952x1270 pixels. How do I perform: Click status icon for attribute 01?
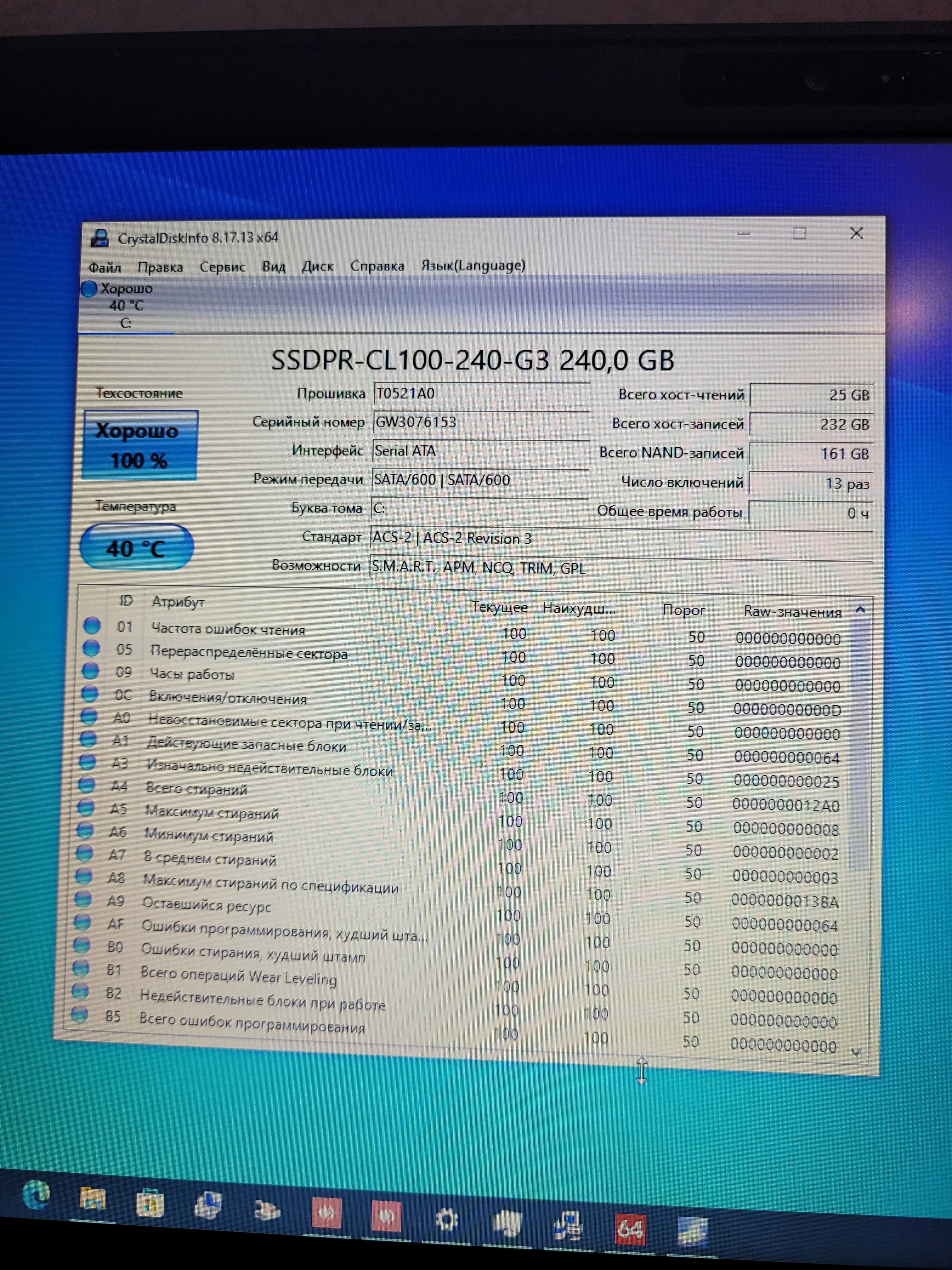[92, 625]
